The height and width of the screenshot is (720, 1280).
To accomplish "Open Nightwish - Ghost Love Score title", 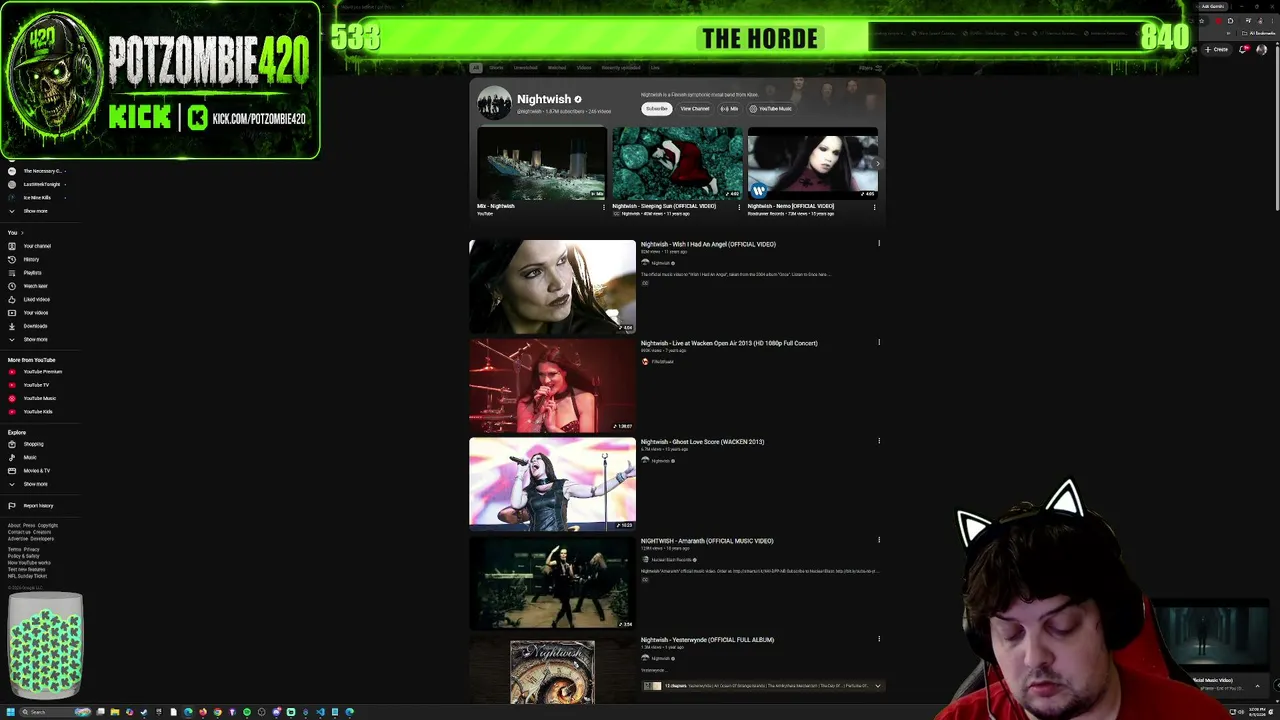I will coord(702,442).
